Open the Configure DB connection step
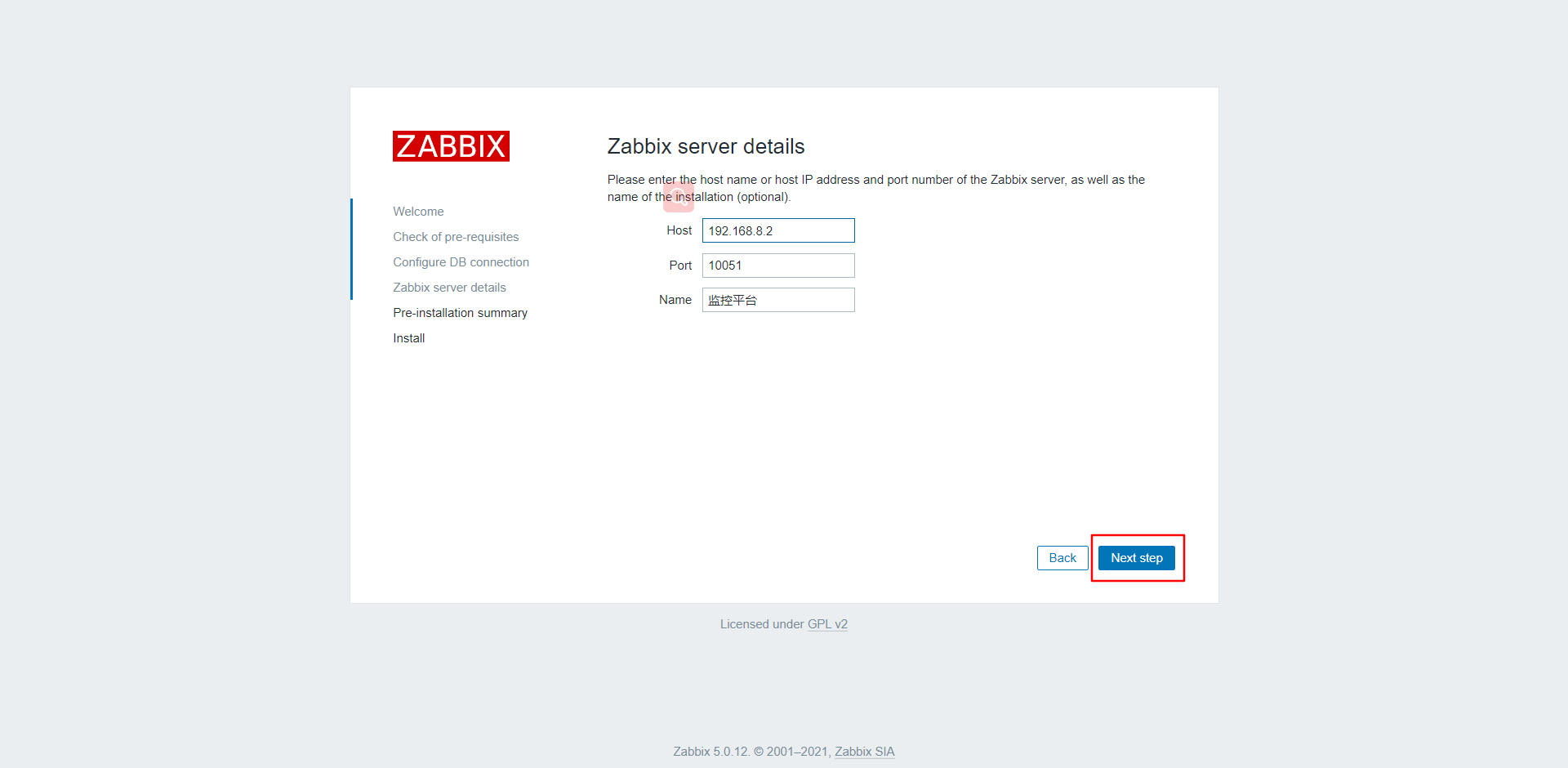The height and width of the screenshot is (768, 1568). pyautogui.click(x=461, y=262)
